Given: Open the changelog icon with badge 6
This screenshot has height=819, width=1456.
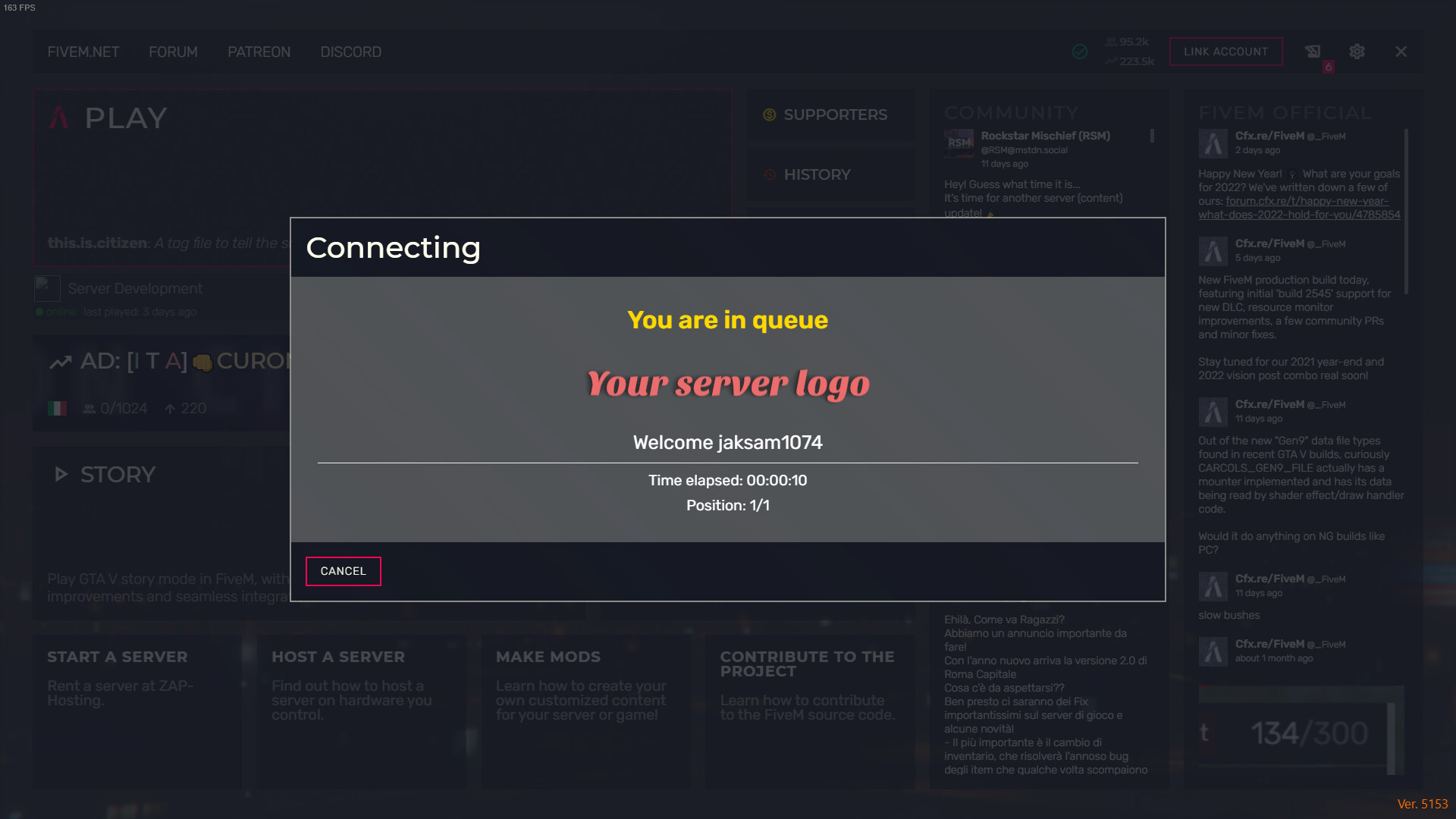Looking at the screenshot, I should coord(1313,52).
